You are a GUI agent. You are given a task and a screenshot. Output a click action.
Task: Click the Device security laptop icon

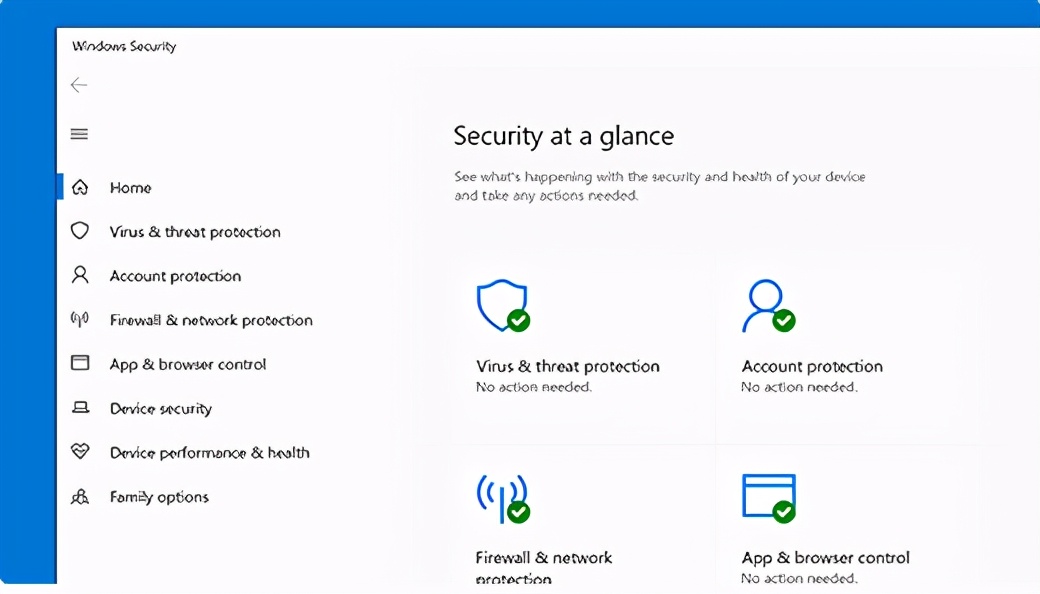point(80,408)
